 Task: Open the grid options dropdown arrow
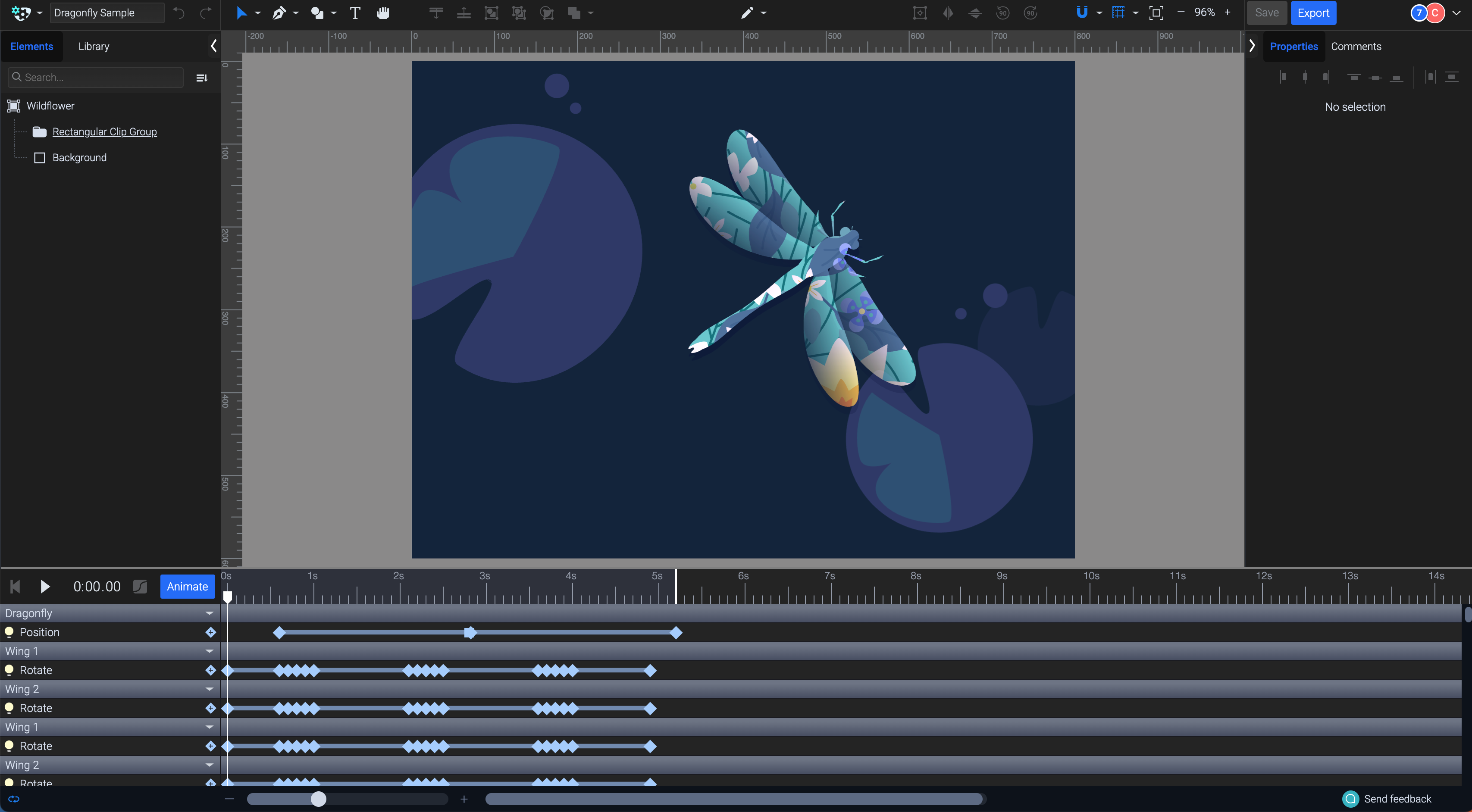1135,12
